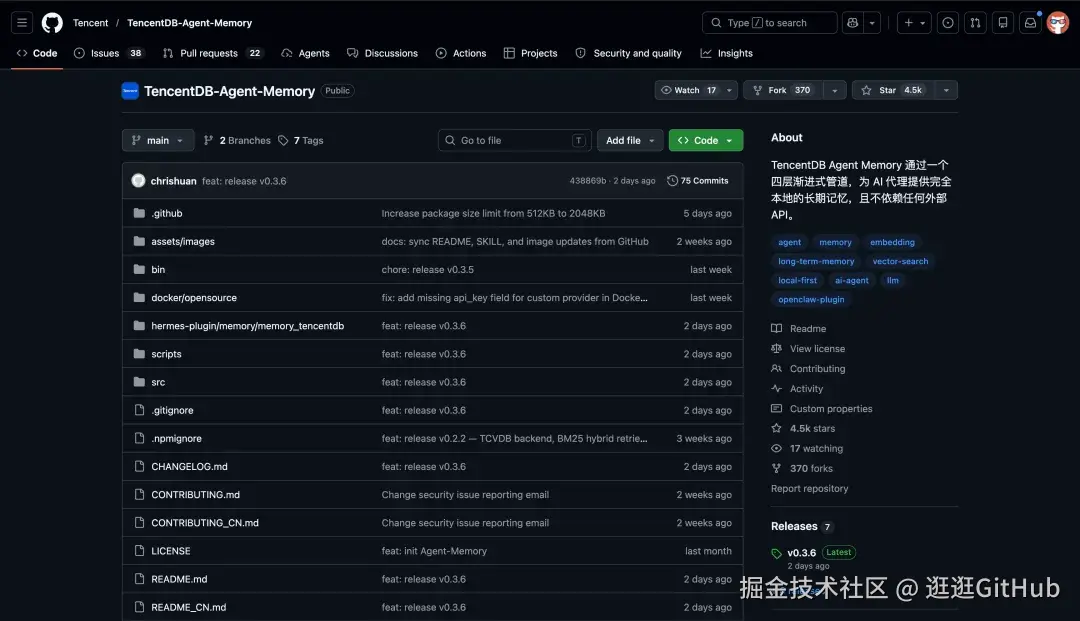Expand the Copilot dropdown arrow in header
Viewport: 1080px width, 621px height.
pyautogui.click(x=872, y=23)
